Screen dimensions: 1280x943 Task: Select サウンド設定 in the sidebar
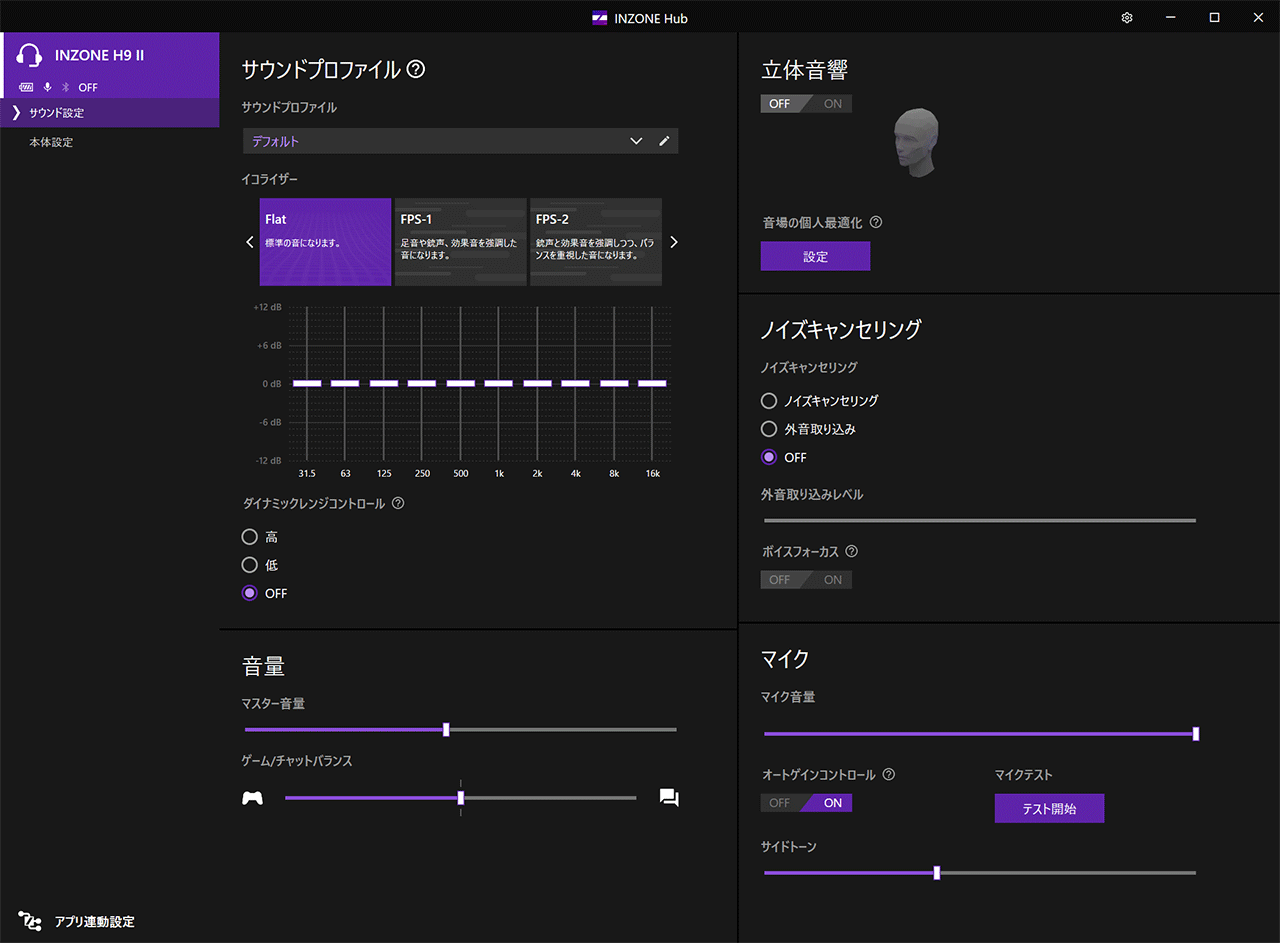pyautogui.click(x=57, y=113)
